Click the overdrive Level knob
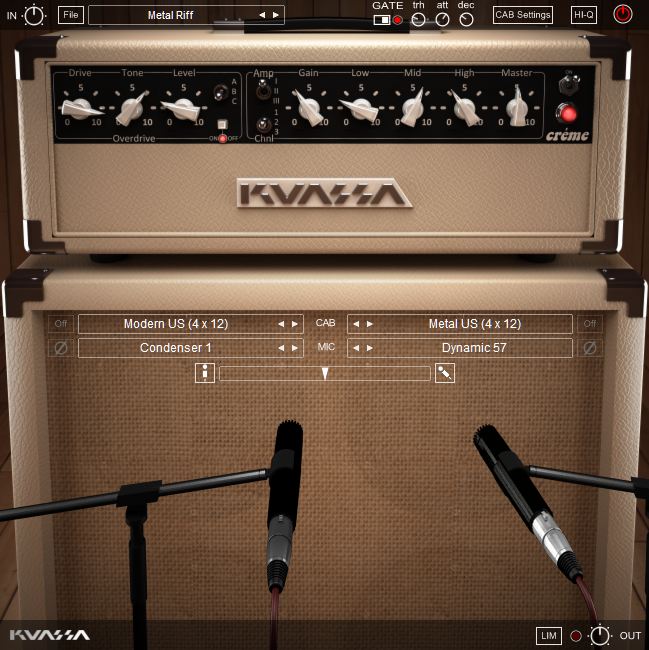649x650 pixels. tap(183, 109)
